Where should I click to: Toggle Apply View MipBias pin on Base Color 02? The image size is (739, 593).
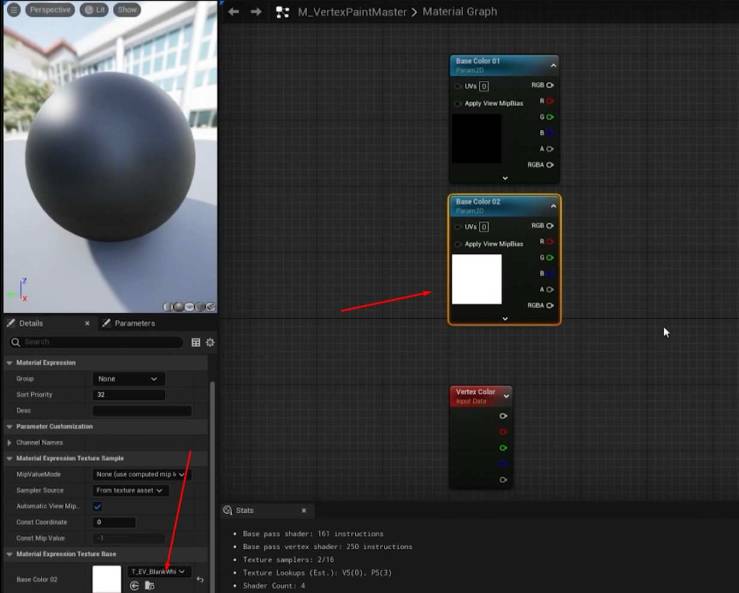click(x=458, y=244)
